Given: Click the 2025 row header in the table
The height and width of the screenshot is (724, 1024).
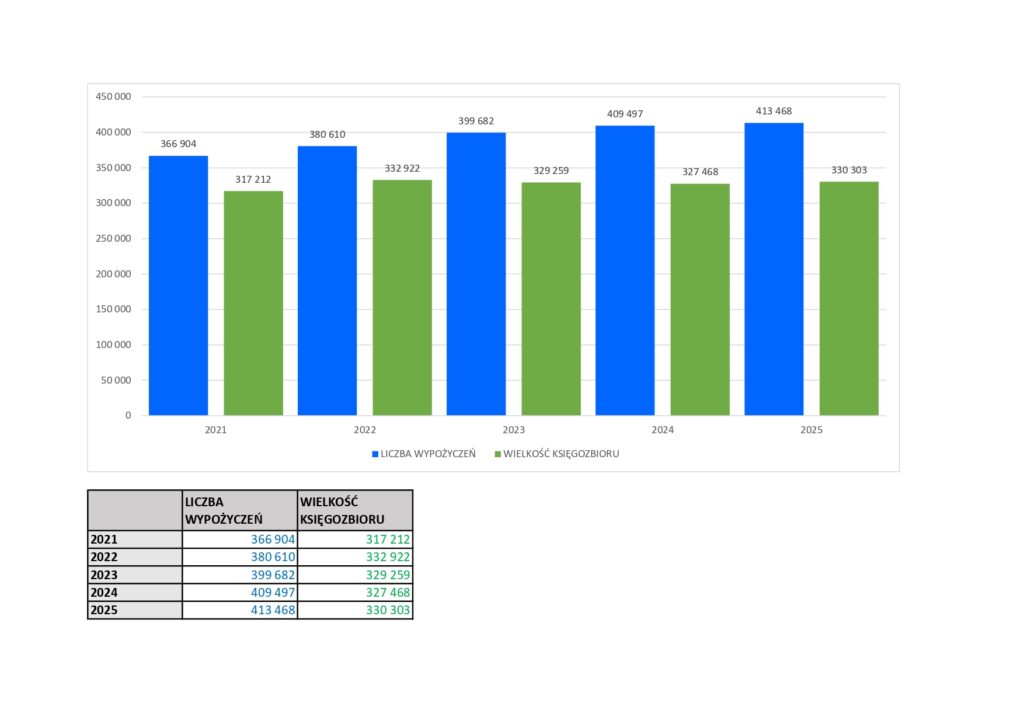Looking at the screenshot, I should [x=135, y=610].
